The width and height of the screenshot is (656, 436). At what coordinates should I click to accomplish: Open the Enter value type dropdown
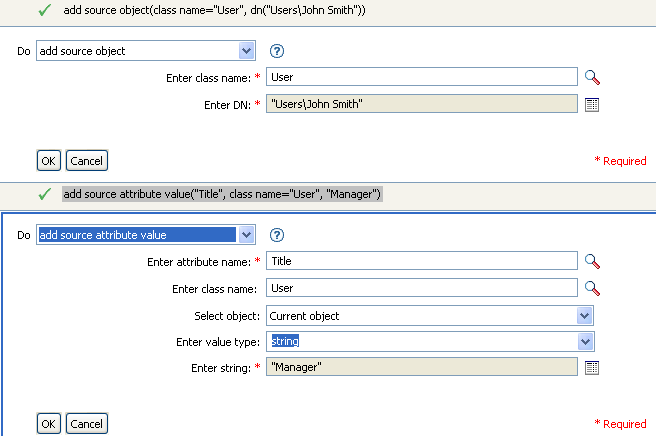586,342
